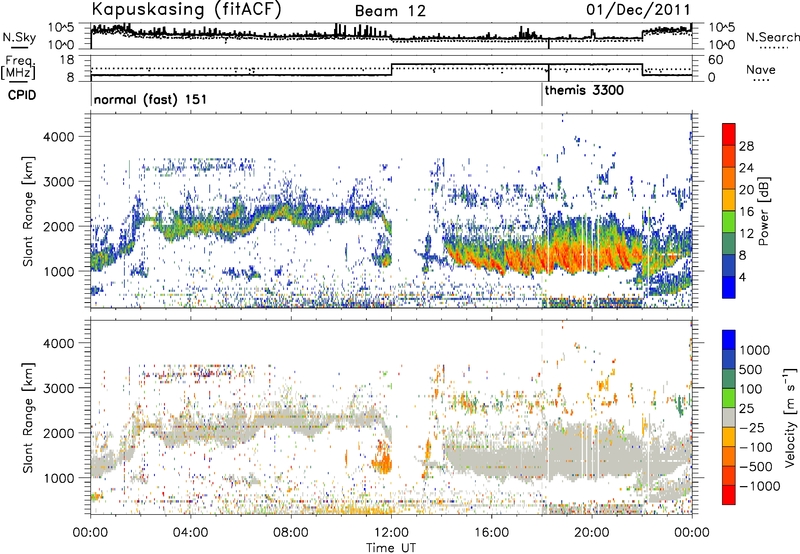The image size is (800, 554).
Task: Pick the red bottom segment of the velocity colorbar
Action: coord(729,495)
